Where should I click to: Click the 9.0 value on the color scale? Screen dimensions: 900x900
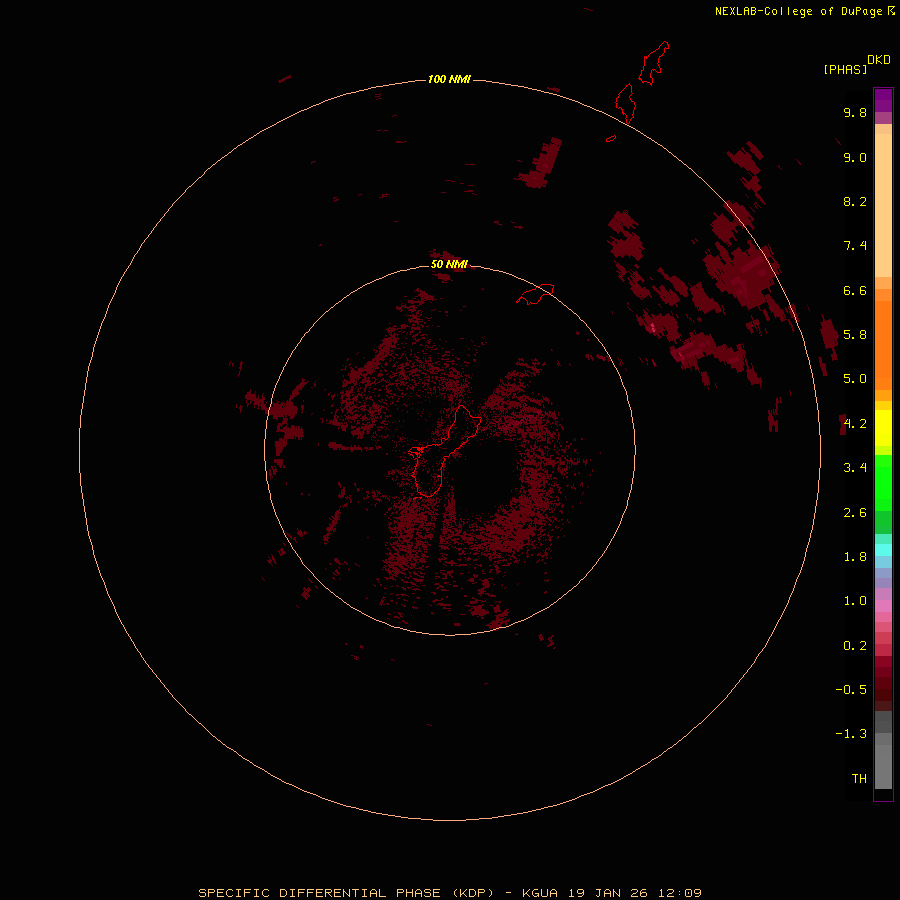855,157
